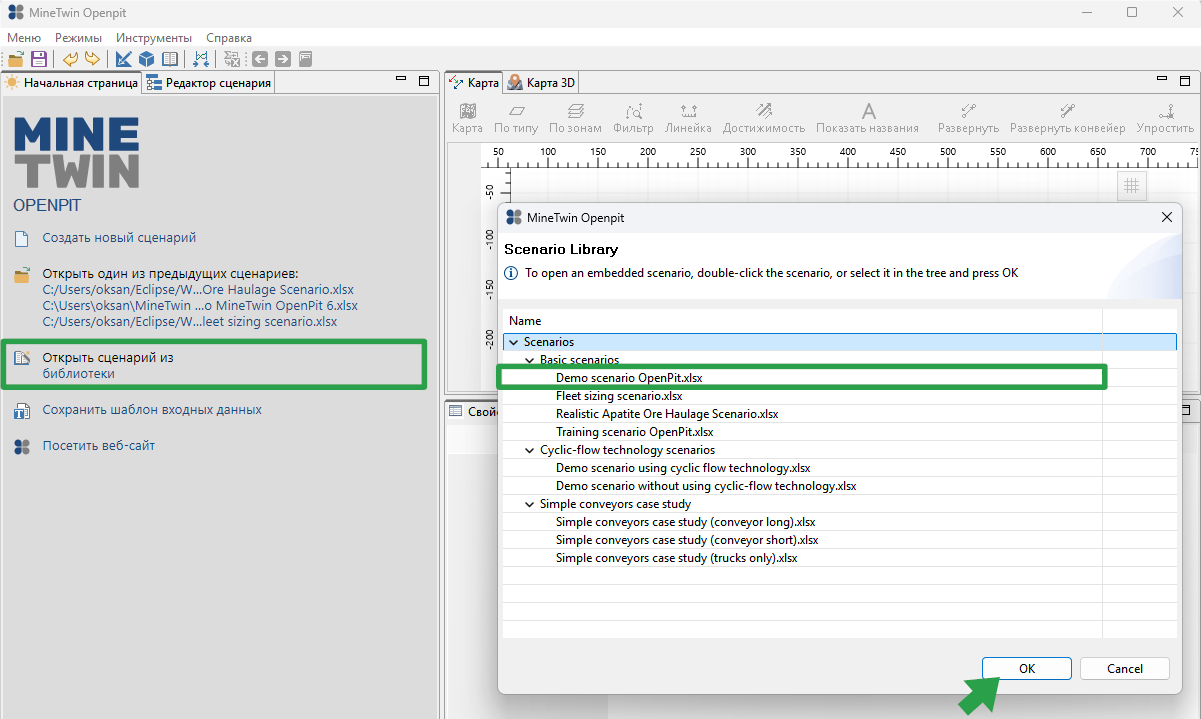Select Fleet sizing scenario.xlsx in the tree
This screenshot has height=719, width=1201.
click(x=619, y=396)
